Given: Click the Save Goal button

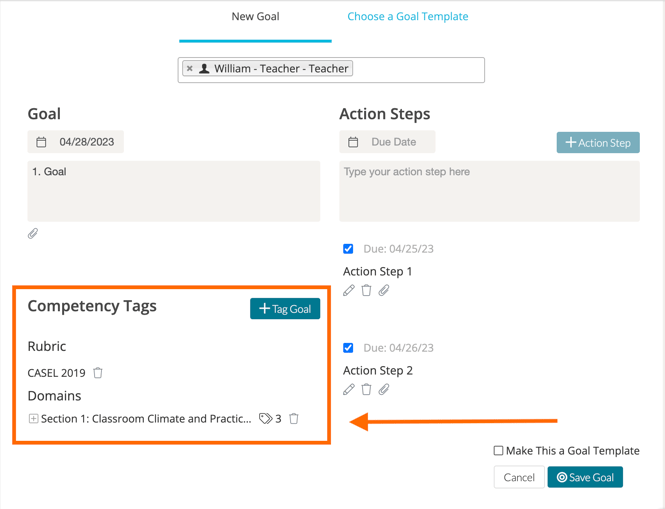Looking at the screenshot, I should 585,478.
